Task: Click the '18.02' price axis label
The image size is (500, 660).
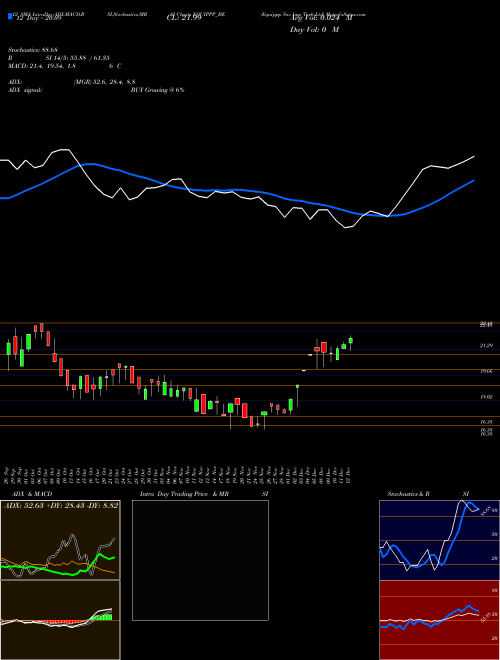Action: coord(486,397)
